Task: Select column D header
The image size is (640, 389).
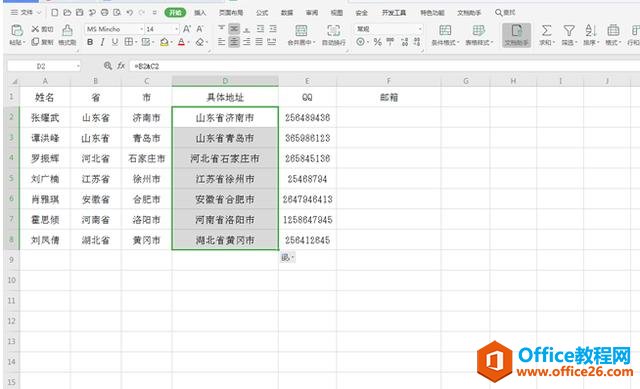Action: coord(225,81)
